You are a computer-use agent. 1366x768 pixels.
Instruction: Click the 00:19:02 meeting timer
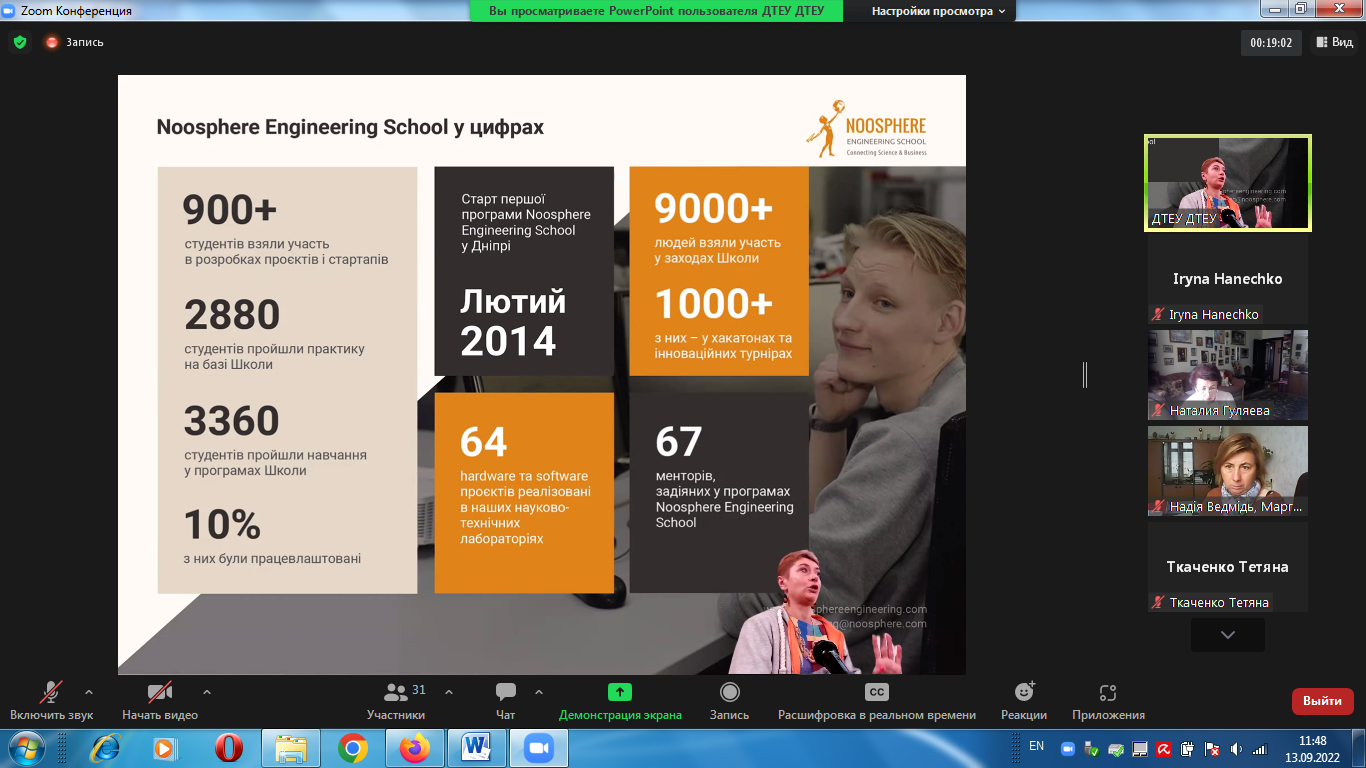click(x=1271, y=43)
